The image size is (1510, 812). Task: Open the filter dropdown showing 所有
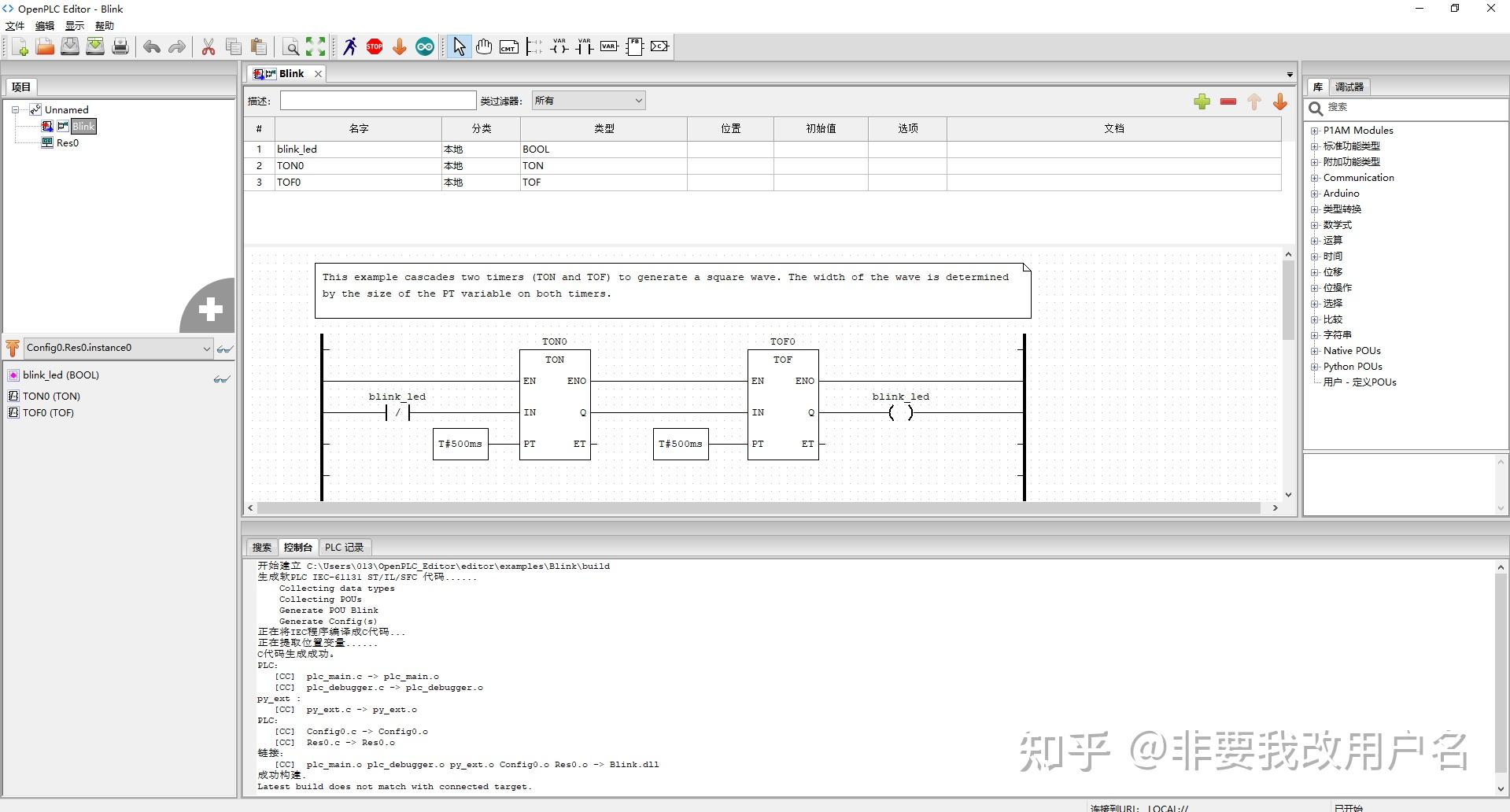pyautogui.click(x=637, y=100)
